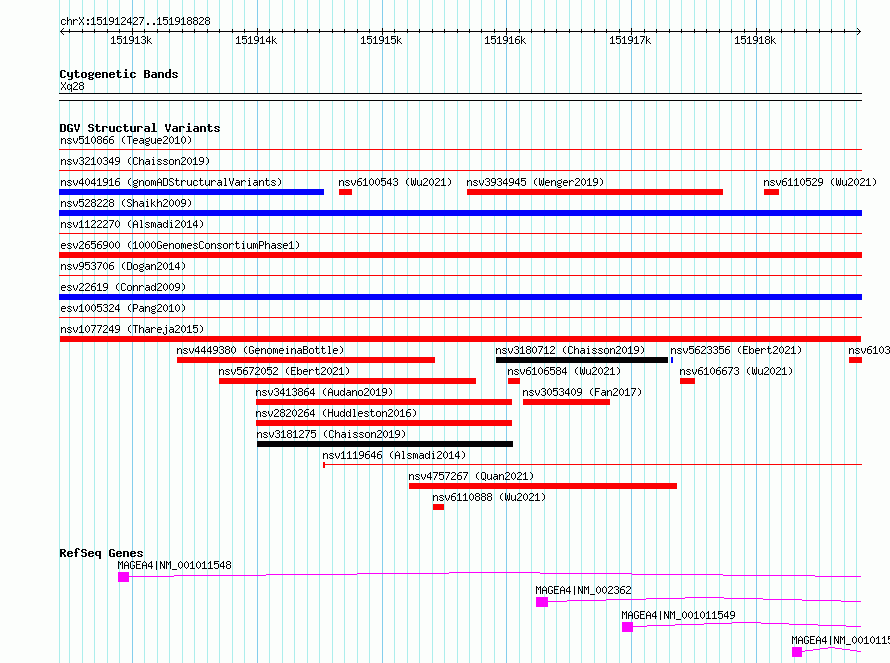890x663 pixels.
Task: Click the blue bar under nsv4041916
Action: click(191, 192)
